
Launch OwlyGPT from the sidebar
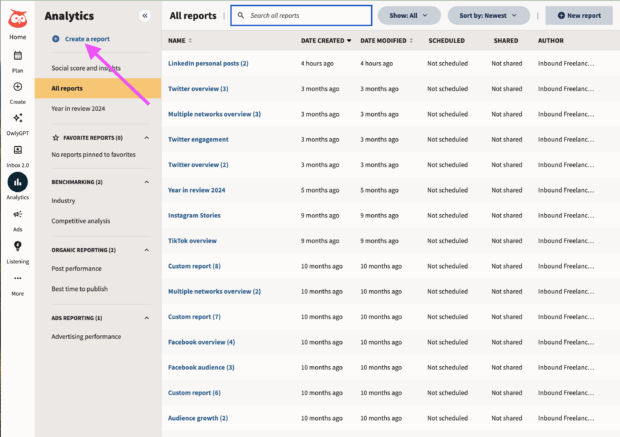click(17, 118)
